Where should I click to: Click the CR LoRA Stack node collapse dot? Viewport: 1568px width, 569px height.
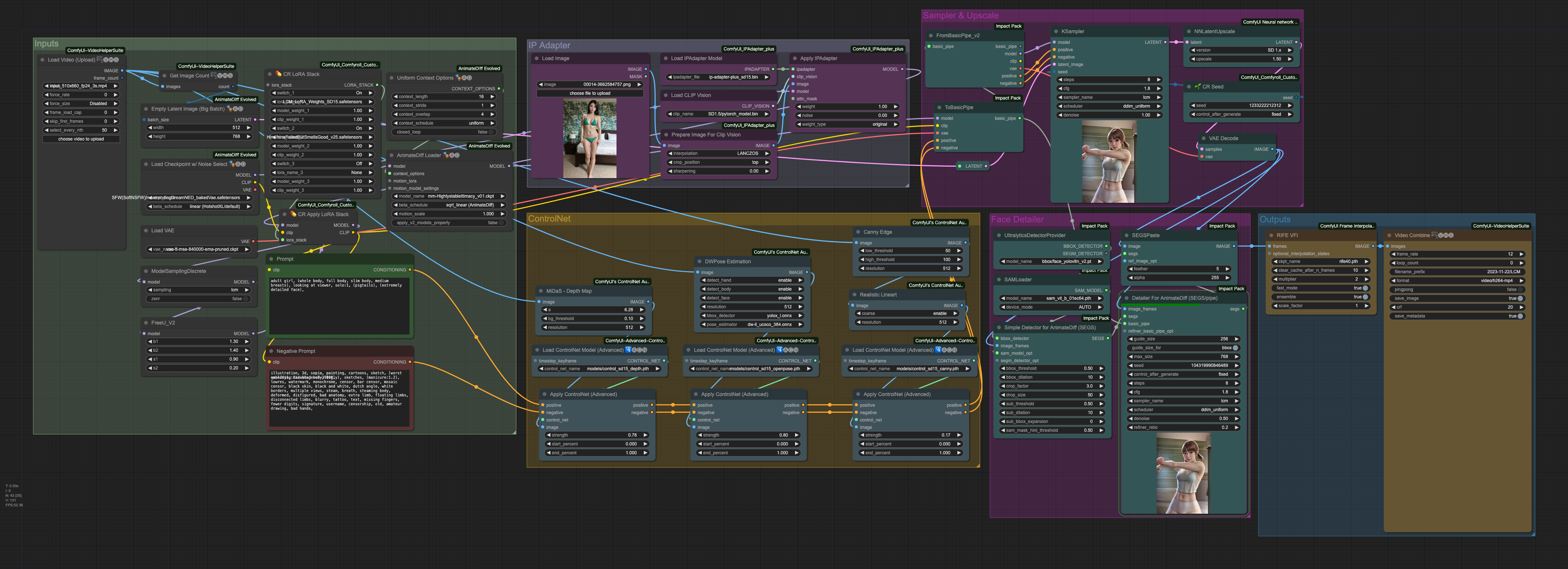pyautogui.click(x=270, y=74)
